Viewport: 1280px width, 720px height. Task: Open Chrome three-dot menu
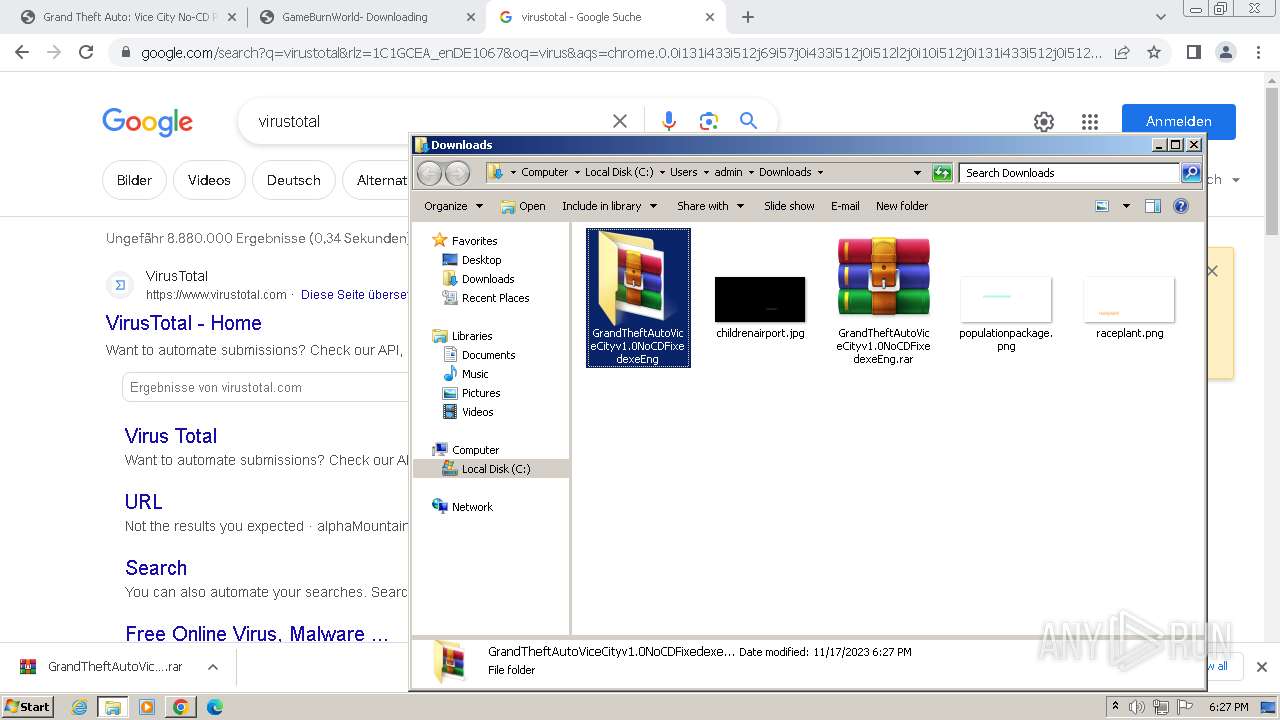tap(1258, 52)
